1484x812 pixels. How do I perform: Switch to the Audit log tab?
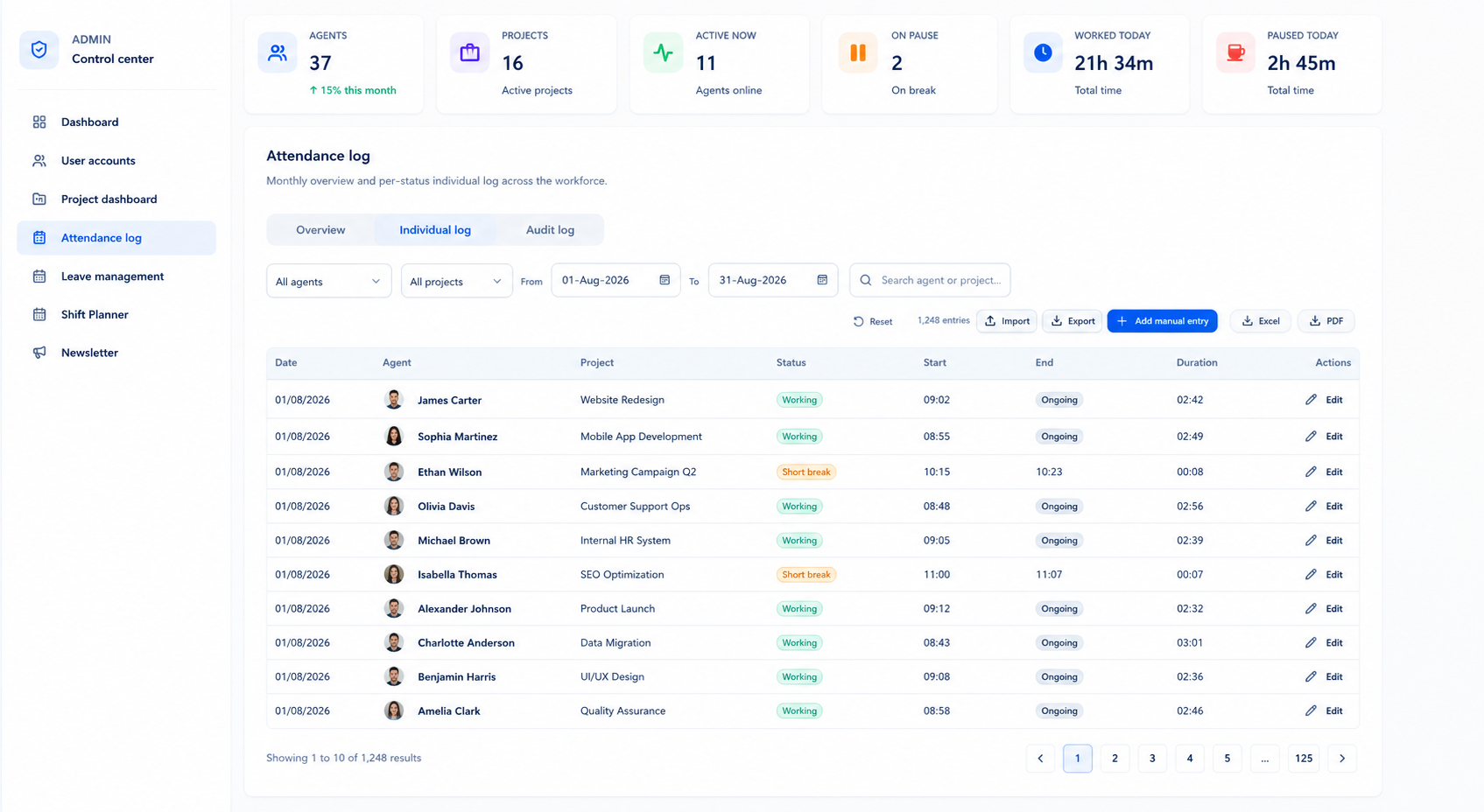(550, 230)
